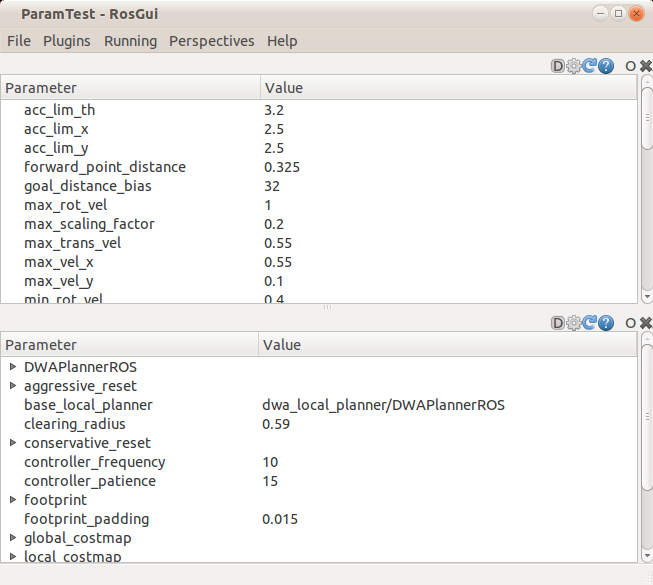The height and width of the screenshot is (585, 653).
Task: Open settings gear of the top panel
Action: point(574,66)
